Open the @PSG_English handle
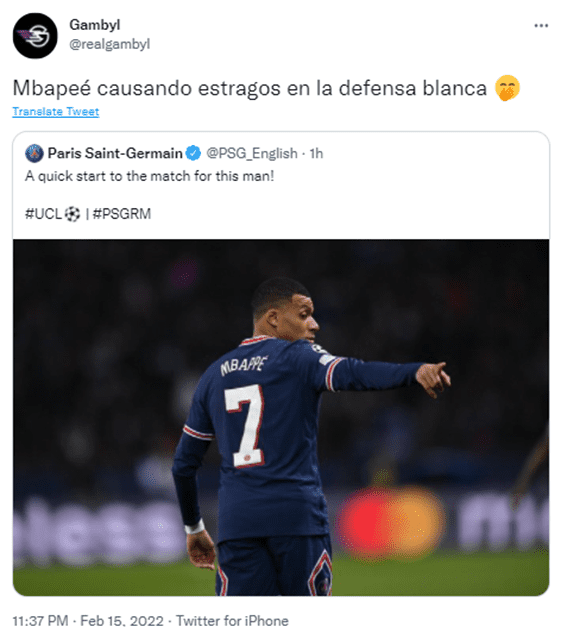Screen dimensions: 561x627 [x=252, y=153]
